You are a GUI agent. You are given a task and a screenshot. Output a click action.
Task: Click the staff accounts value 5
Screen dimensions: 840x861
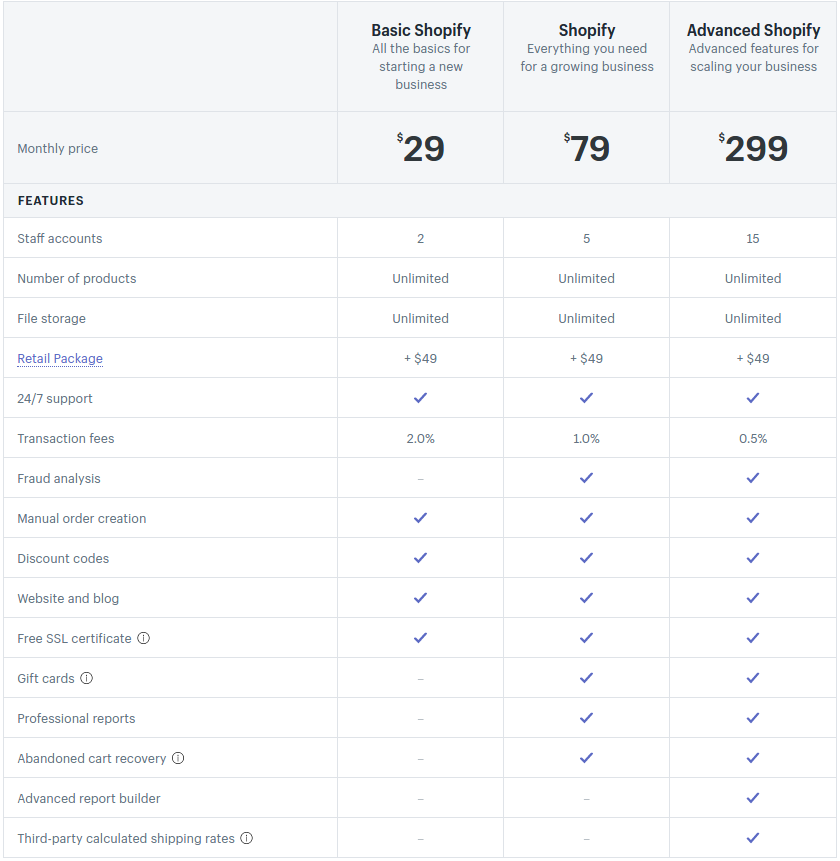[x=586, y=238]
